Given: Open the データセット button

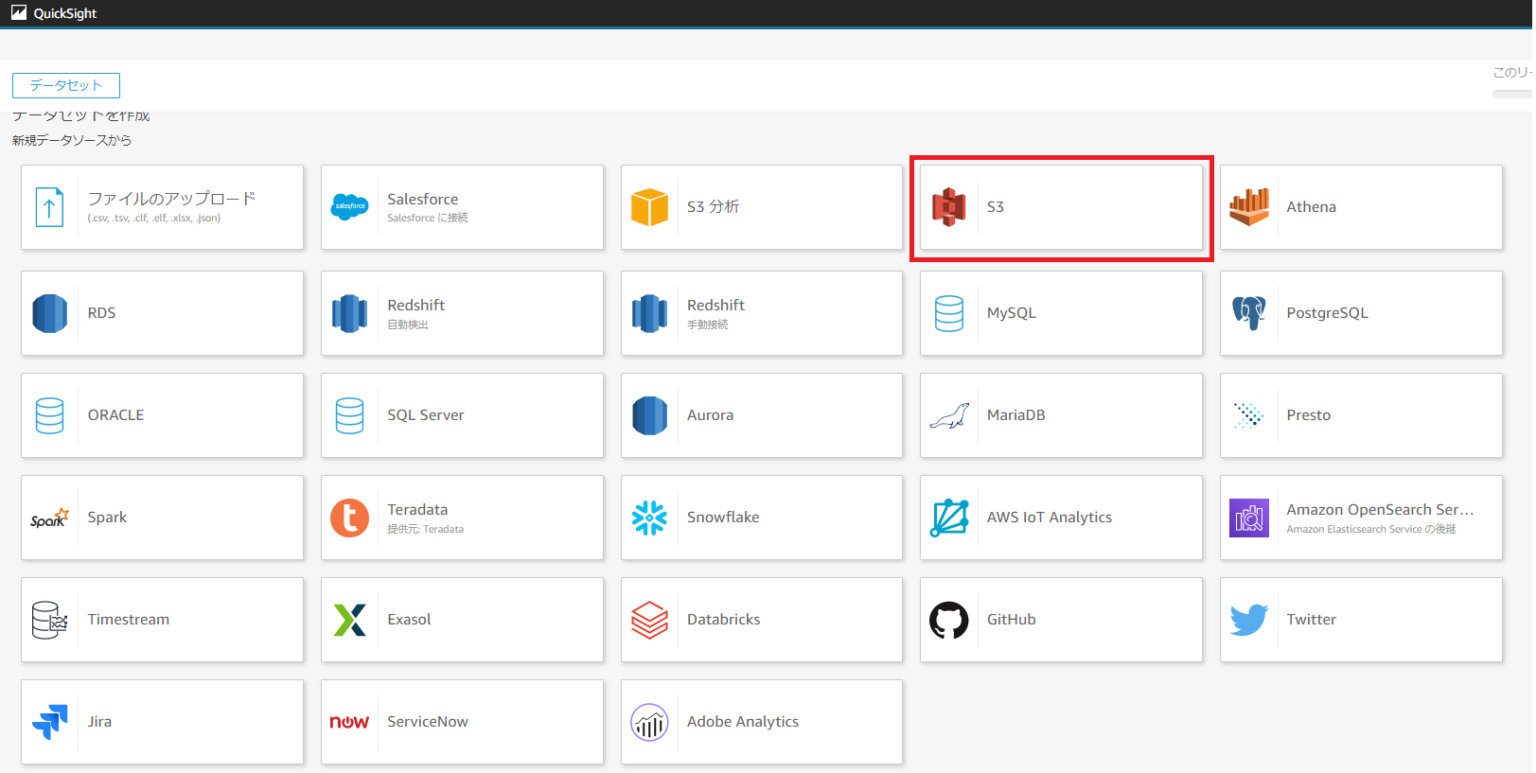Looking at the screenshot, I should pyautogui.click(x=65, y=85).
